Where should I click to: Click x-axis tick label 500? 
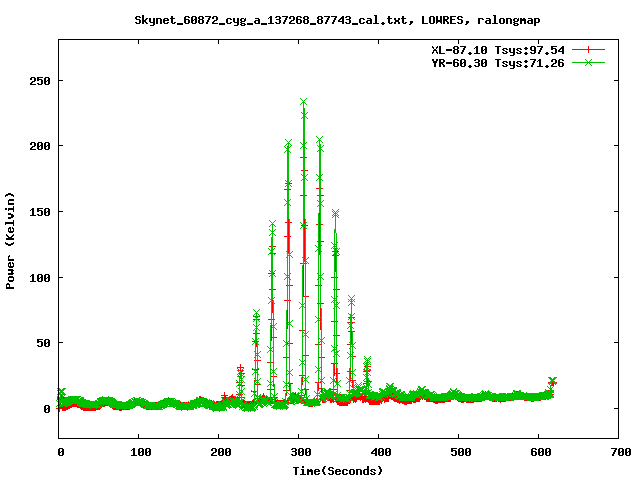click(461, 452)
